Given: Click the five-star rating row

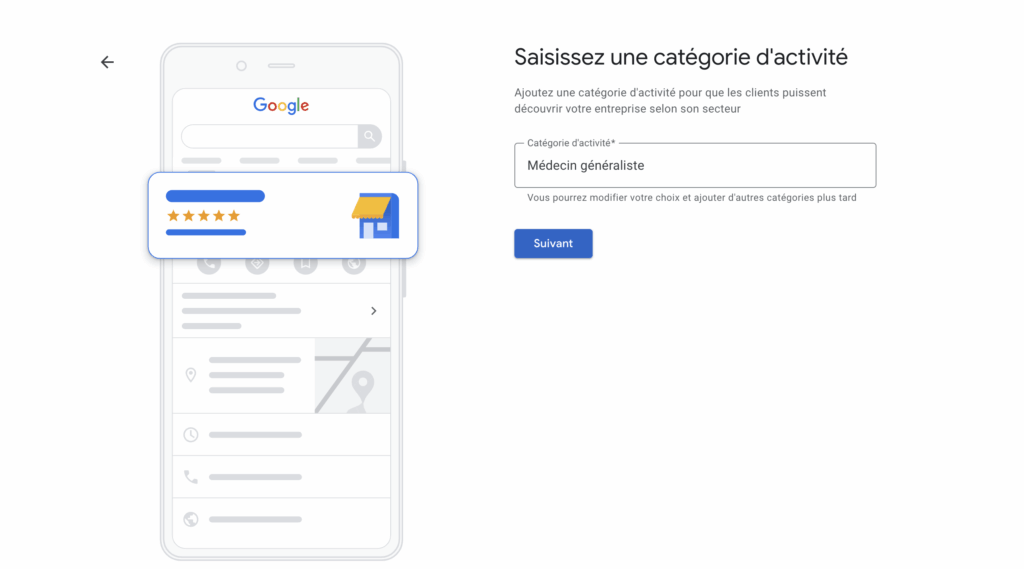Looking at the screenshot, I should point(204,216).
